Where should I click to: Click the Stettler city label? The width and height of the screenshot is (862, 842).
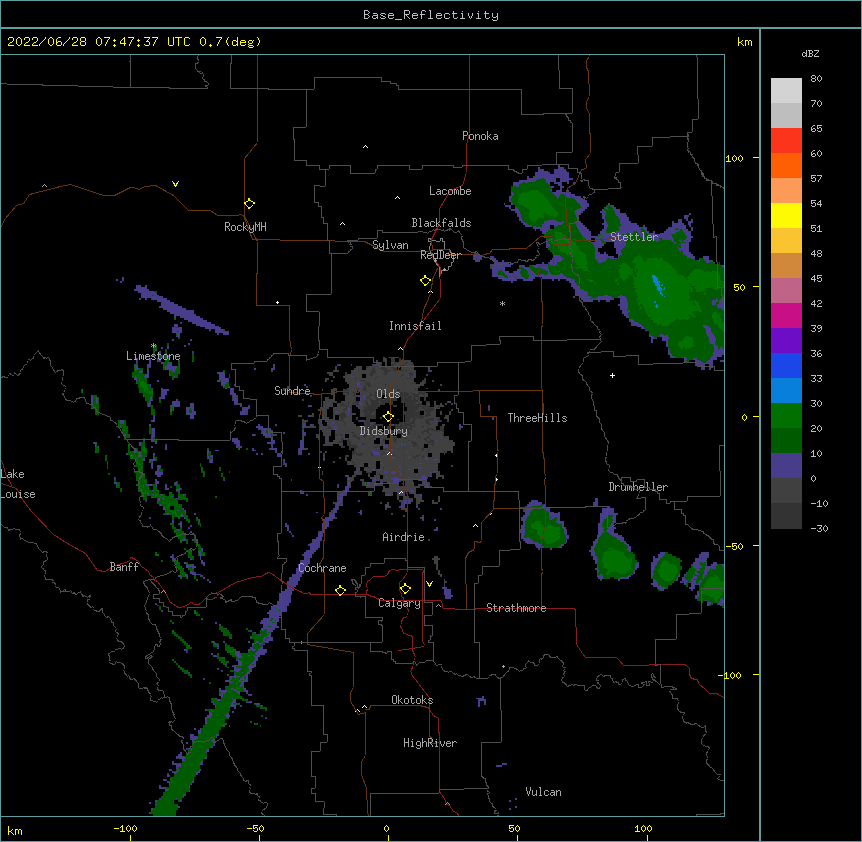tap(634, 237)
